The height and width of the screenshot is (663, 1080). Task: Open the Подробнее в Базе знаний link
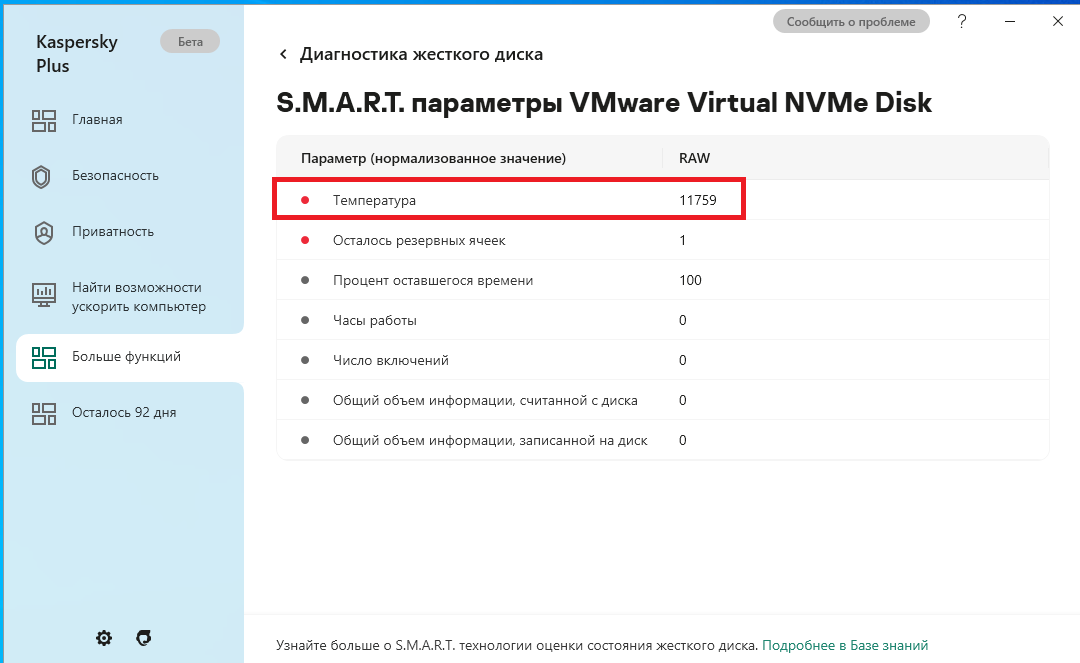[845, 646]
